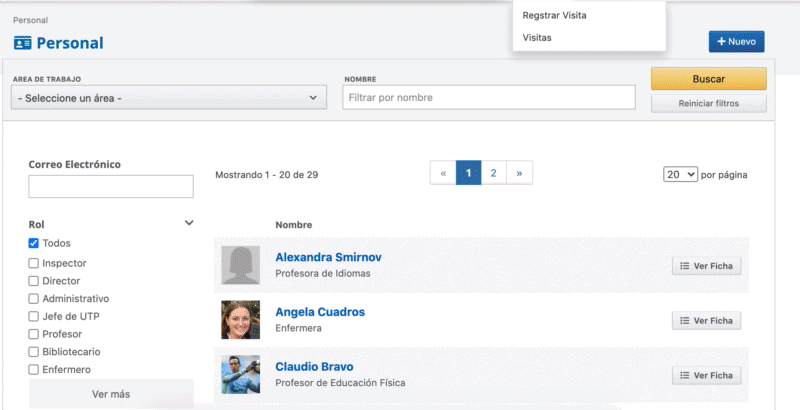The width and height of the screenshot is (800, 410).
Task: Open the results per page selector
Action: pos(680,174)
